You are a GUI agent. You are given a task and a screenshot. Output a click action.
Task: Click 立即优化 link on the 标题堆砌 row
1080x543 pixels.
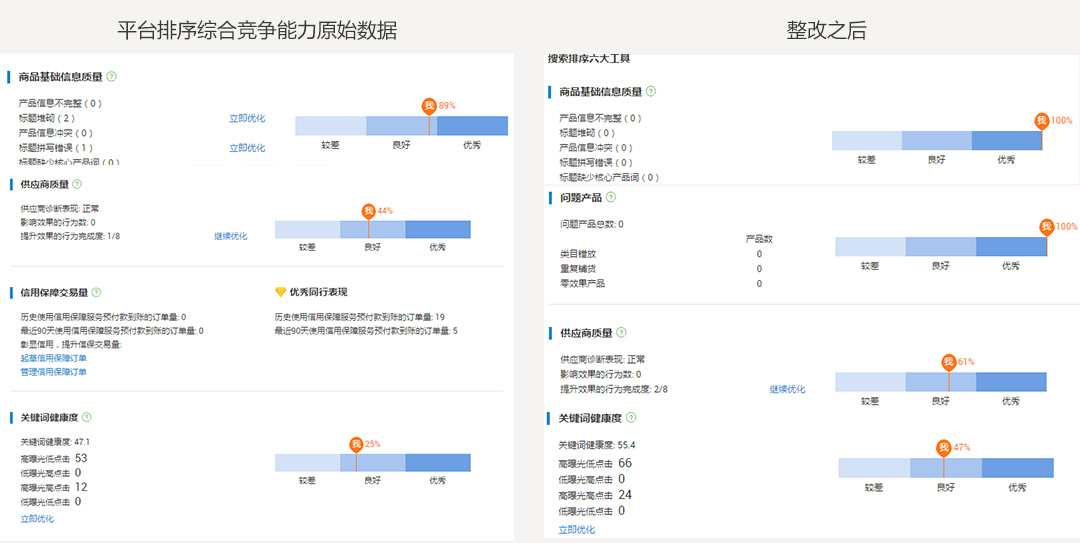point(247,118)
